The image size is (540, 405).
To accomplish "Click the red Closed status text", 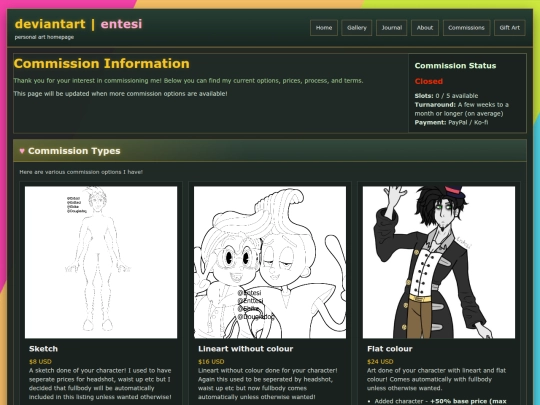I will pyautogui.click(x=429, y=82).
